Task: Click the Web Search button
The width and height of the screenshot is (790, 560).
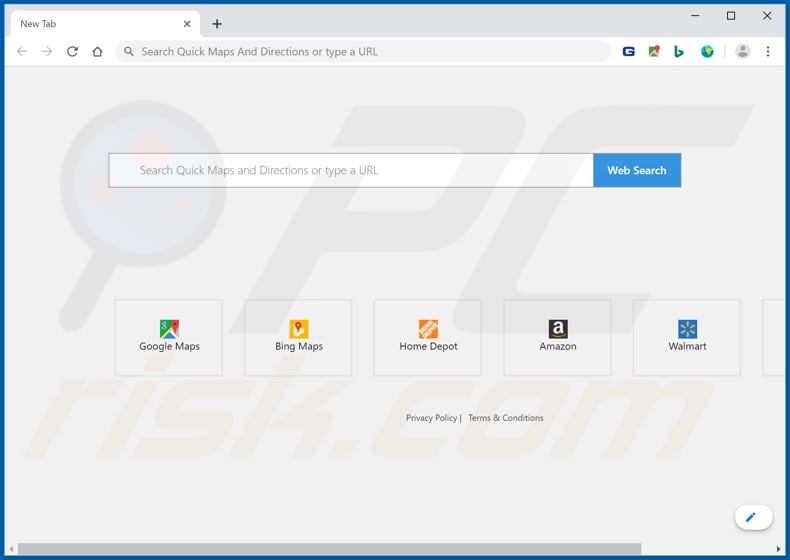Action: coord(637,170)
